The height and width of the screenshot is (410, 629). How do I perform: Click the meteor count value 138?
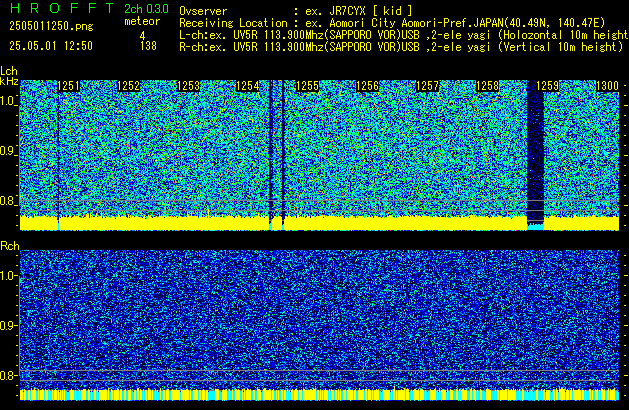pos(148,46)
